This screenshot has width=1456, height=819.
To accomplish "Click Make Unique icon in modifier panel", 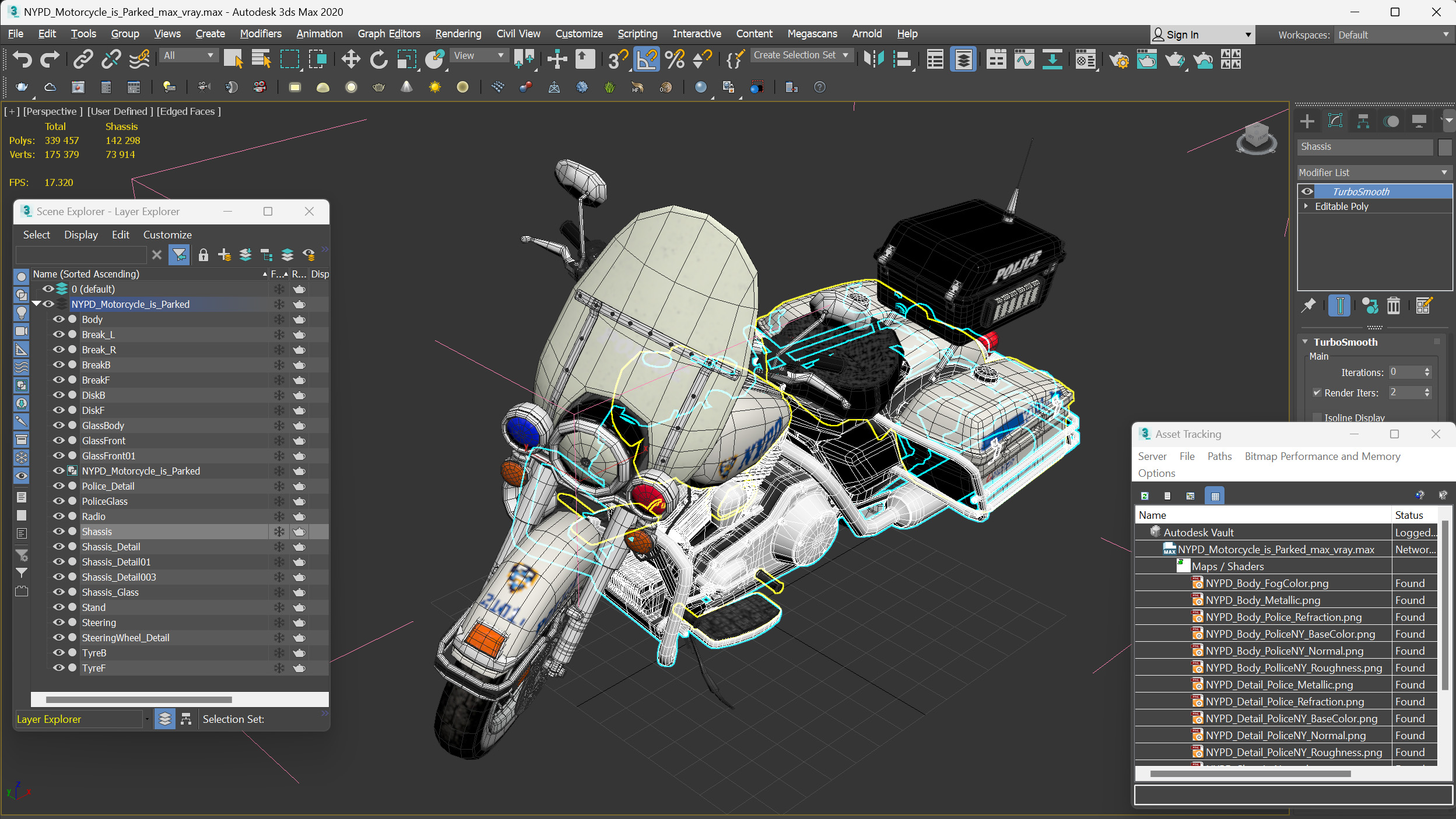I will tap(1370, 305).
